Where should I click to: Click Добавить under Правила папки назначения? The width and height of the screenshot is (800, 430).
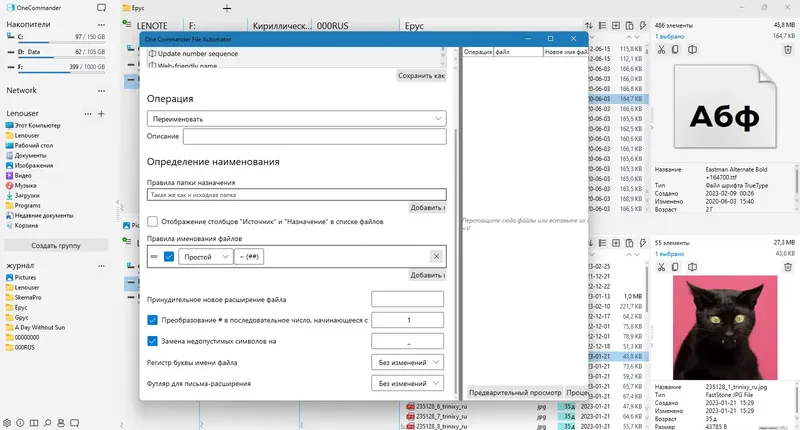click(428, 208)
